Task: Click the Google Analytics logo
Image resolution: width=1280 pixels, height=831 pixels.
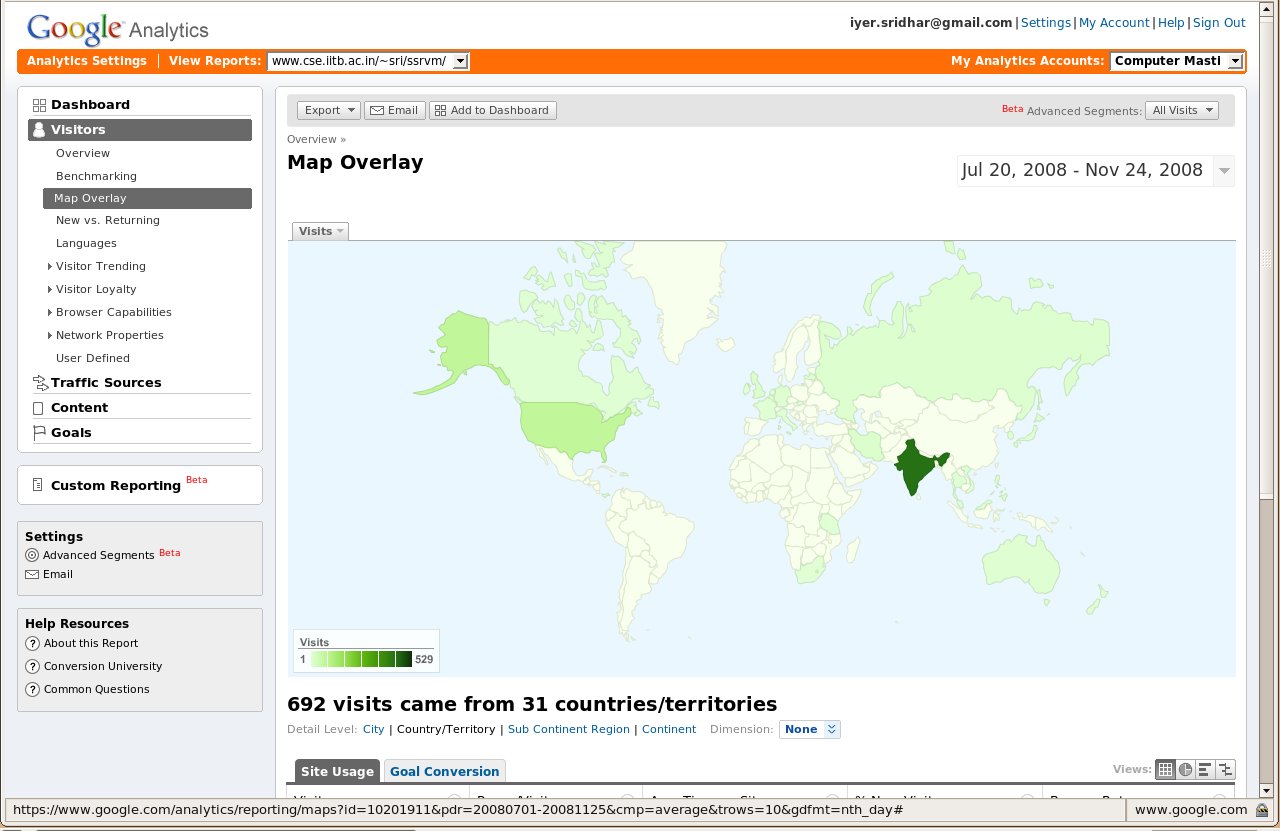Action: pyautogui.click(x=118, y=29)
